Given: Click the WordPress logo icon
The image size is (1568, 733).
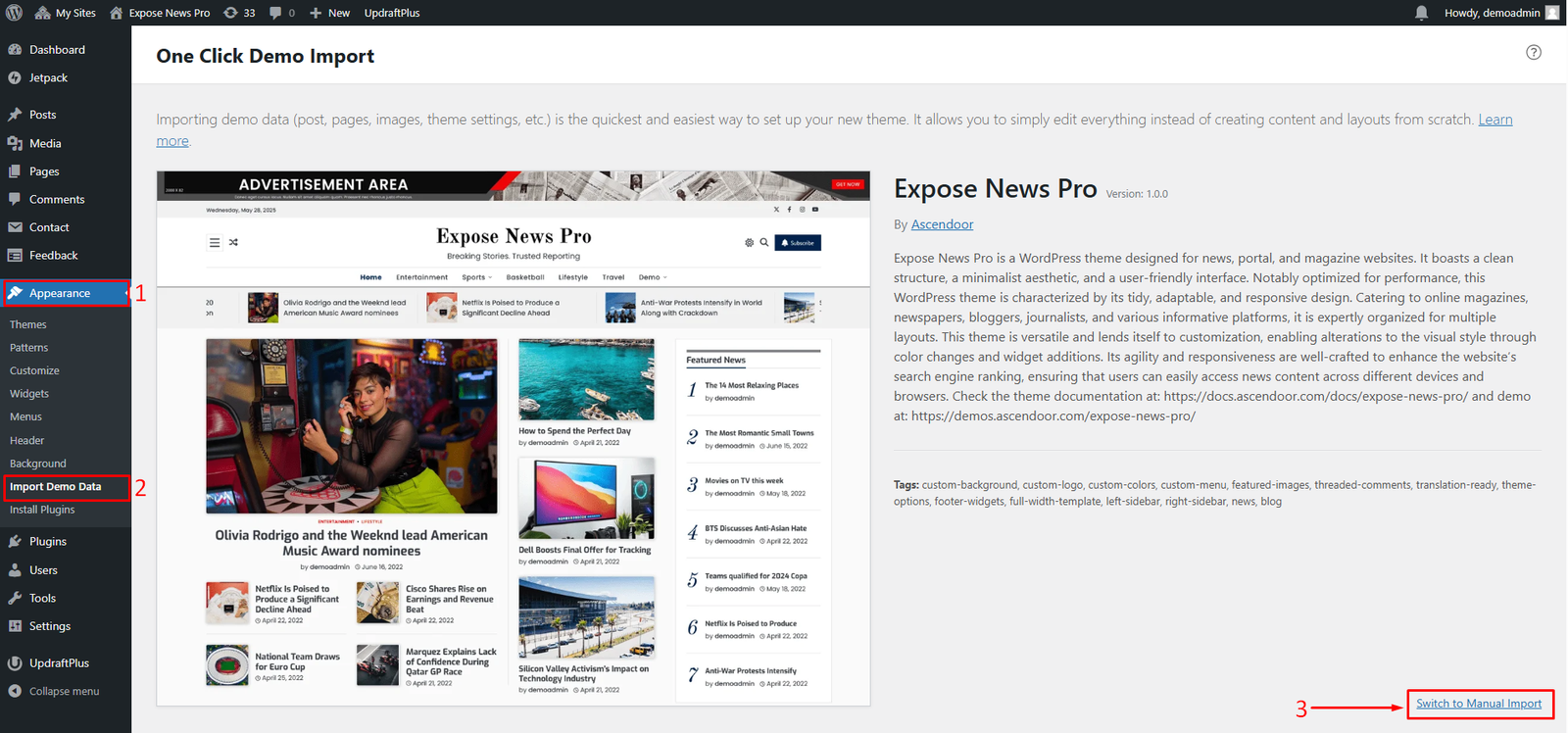Looking at the screenshot, I should tap(14, 13).
